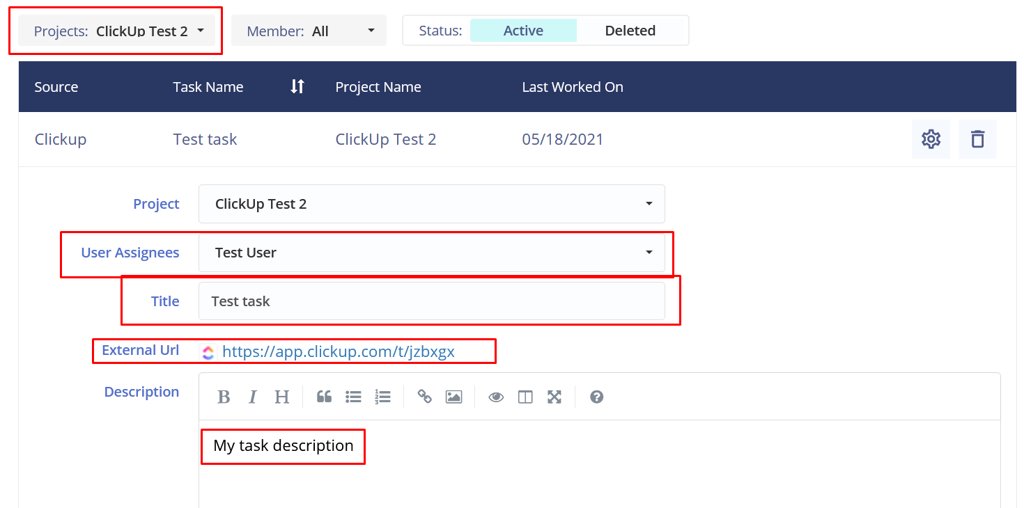Click the Bold formatting icon
Image resolution: width=1024 pixels, height=508 pixels.
(224, 397)
